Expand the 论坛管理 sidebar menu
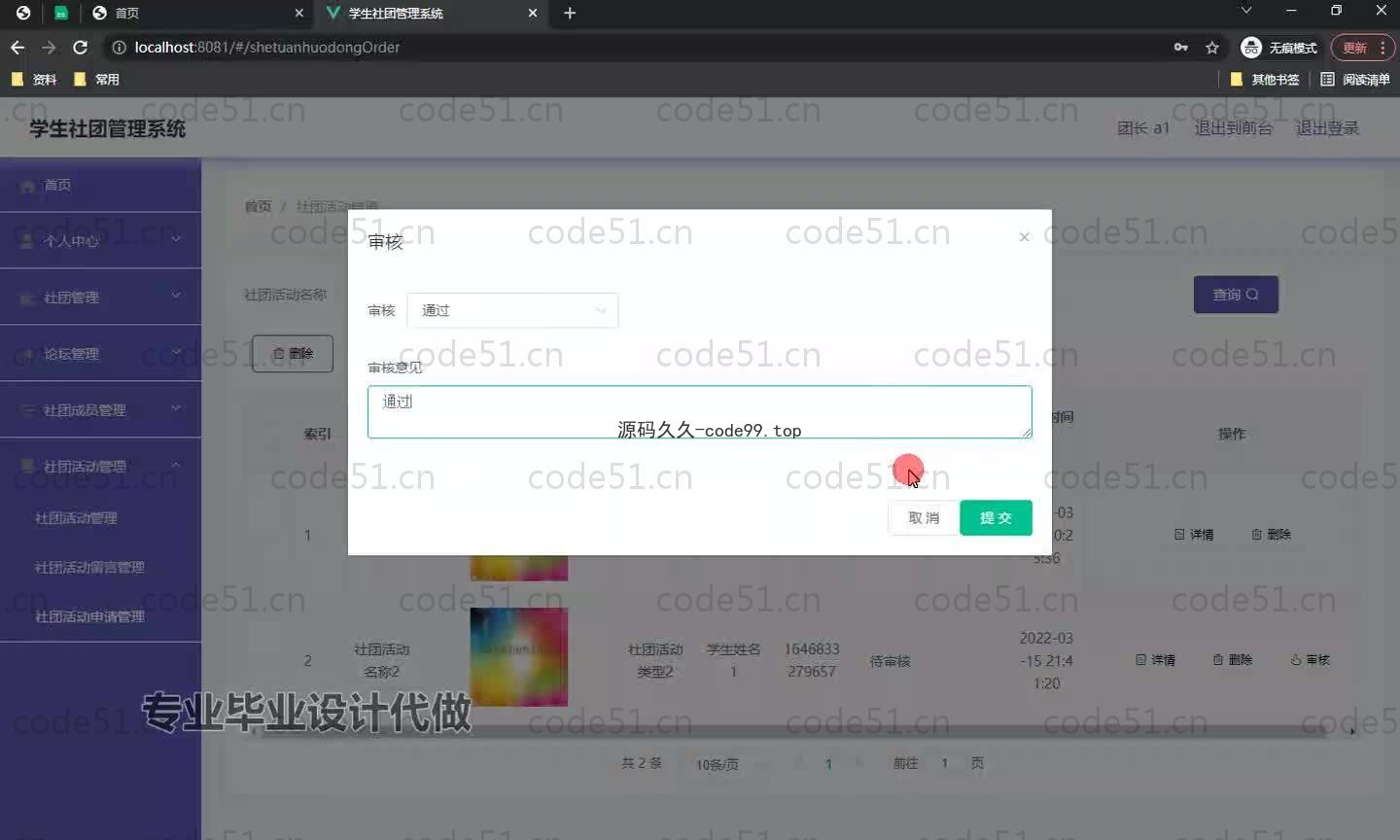The width and height of the screenshot is (1400, 840). coord(100,353)
